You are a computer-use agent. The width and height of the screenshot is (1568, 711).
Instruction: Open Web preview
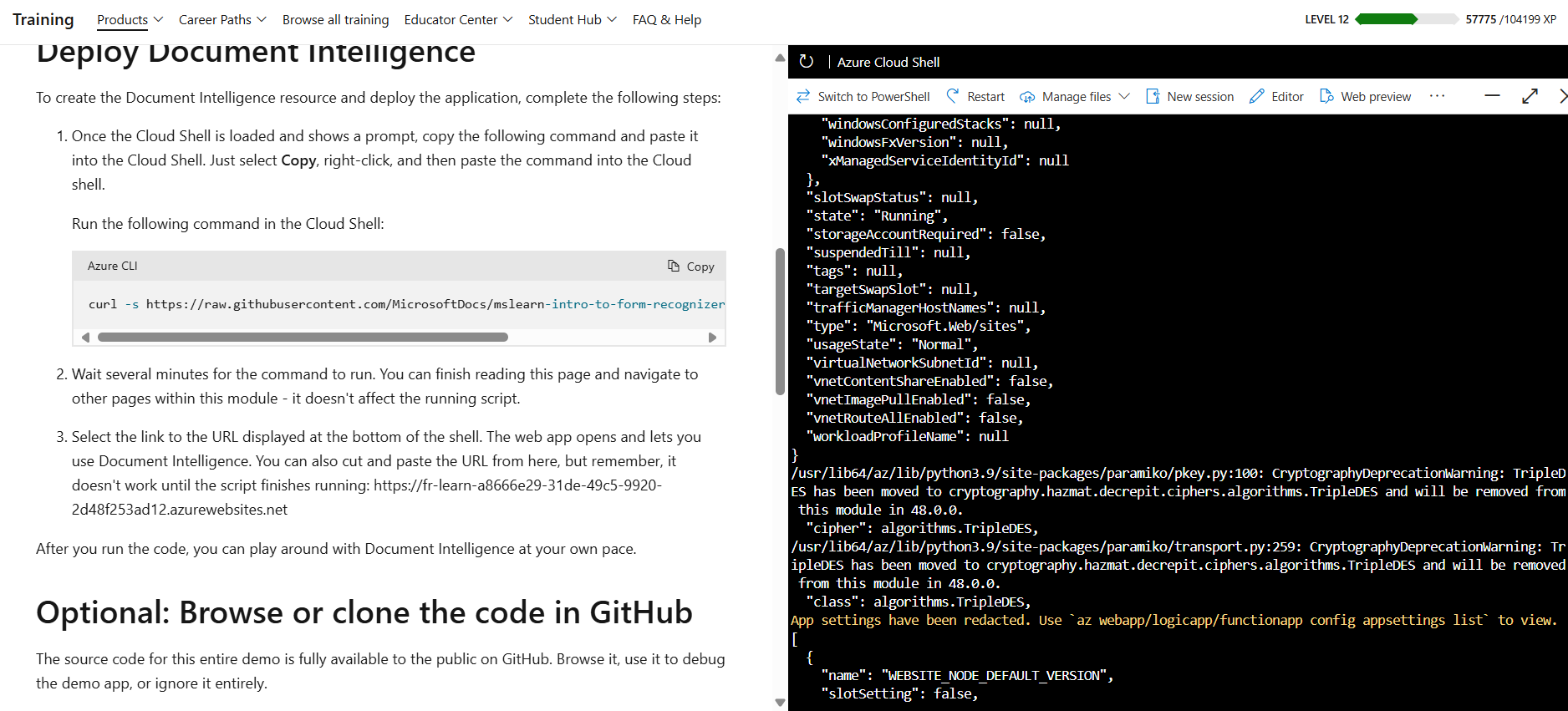point(1365,97)
